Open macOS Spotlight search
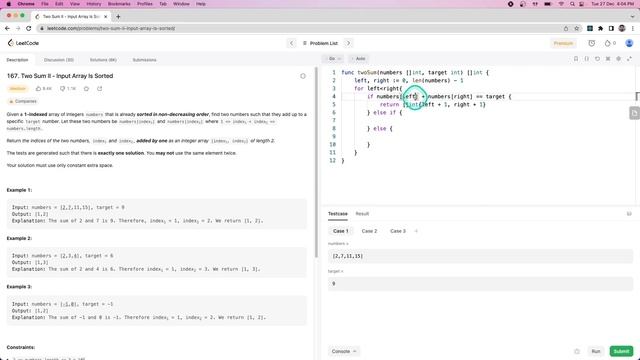 click(572, 4)
